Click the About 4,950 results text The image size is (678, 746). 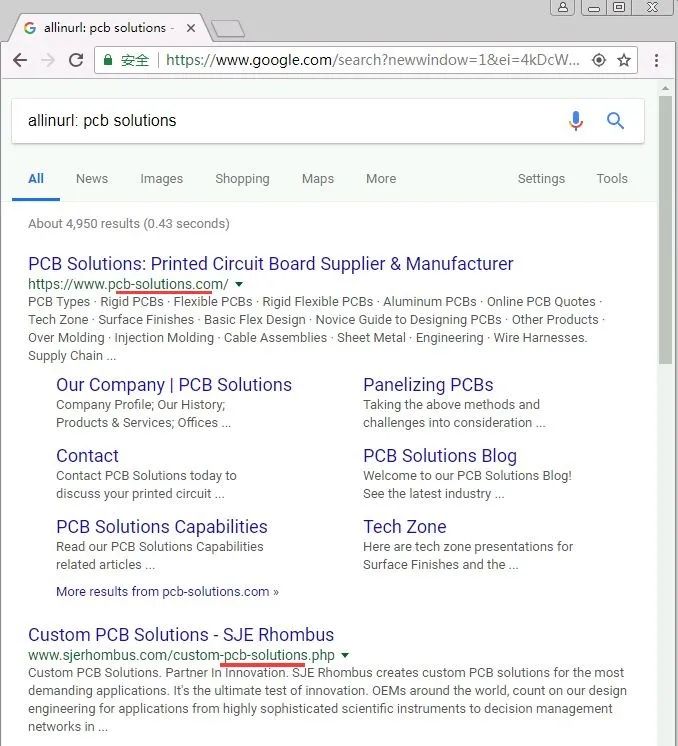tap(128, 224)
